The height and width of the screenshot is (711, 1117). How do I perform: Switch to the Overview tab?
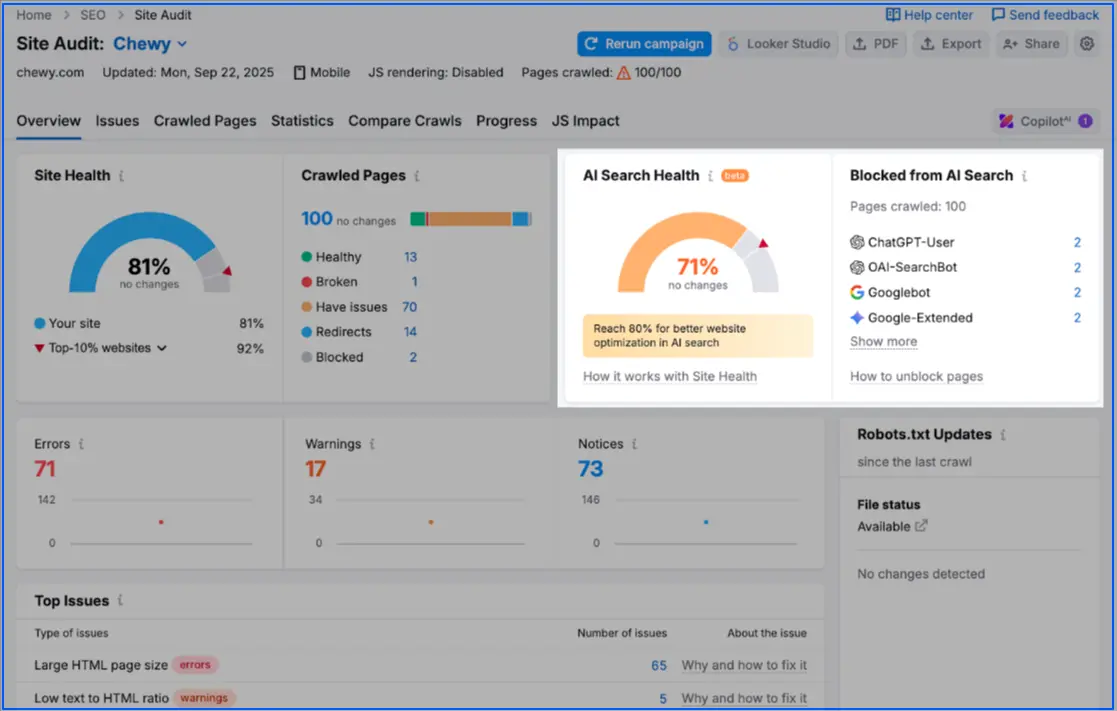48,120
